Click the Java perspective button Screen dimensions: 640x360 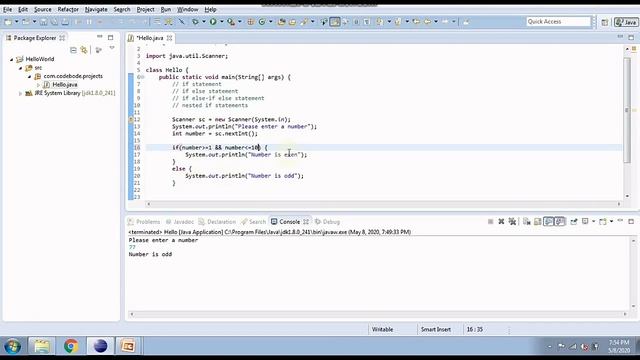click(x=626, y=22)
